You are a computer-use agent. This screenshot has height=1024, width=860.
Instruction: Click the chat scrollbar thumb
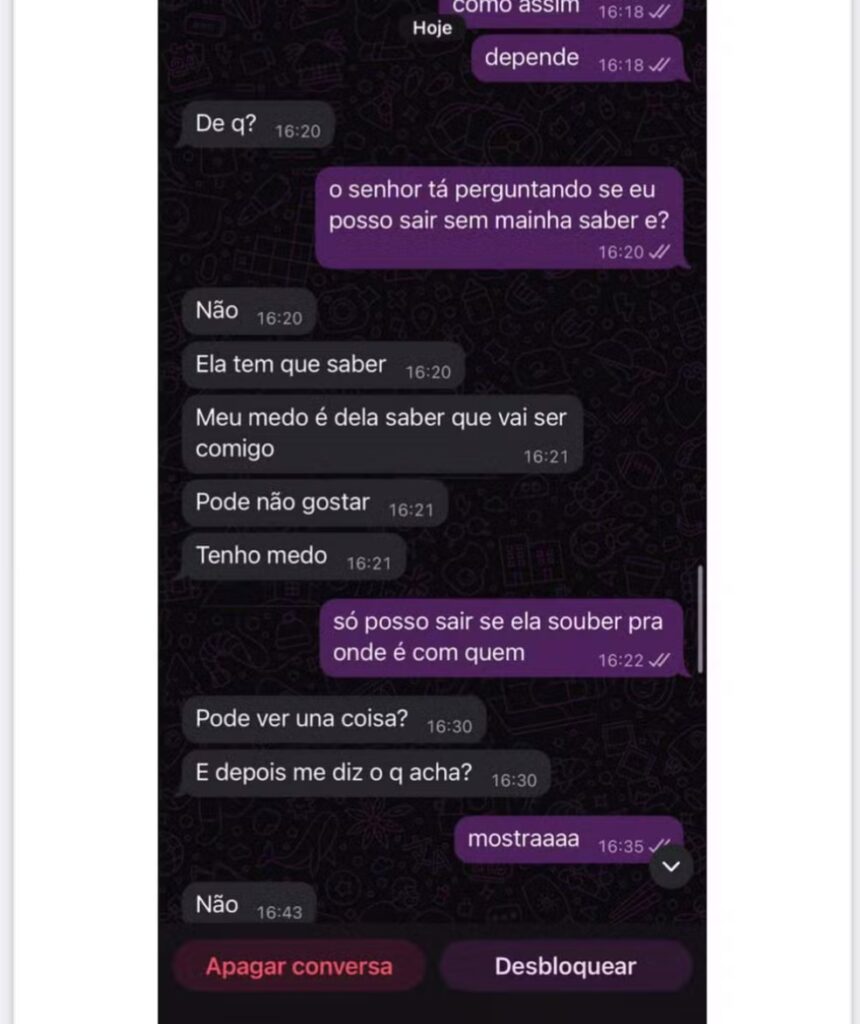pyautogui.click(x=700, y=619)
